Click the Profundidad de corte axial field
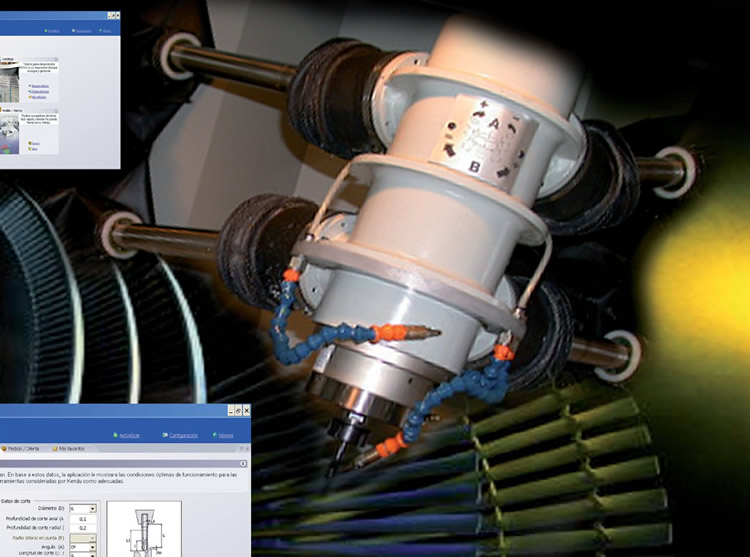This screenshot has height=557, width=750. (83, 519)
